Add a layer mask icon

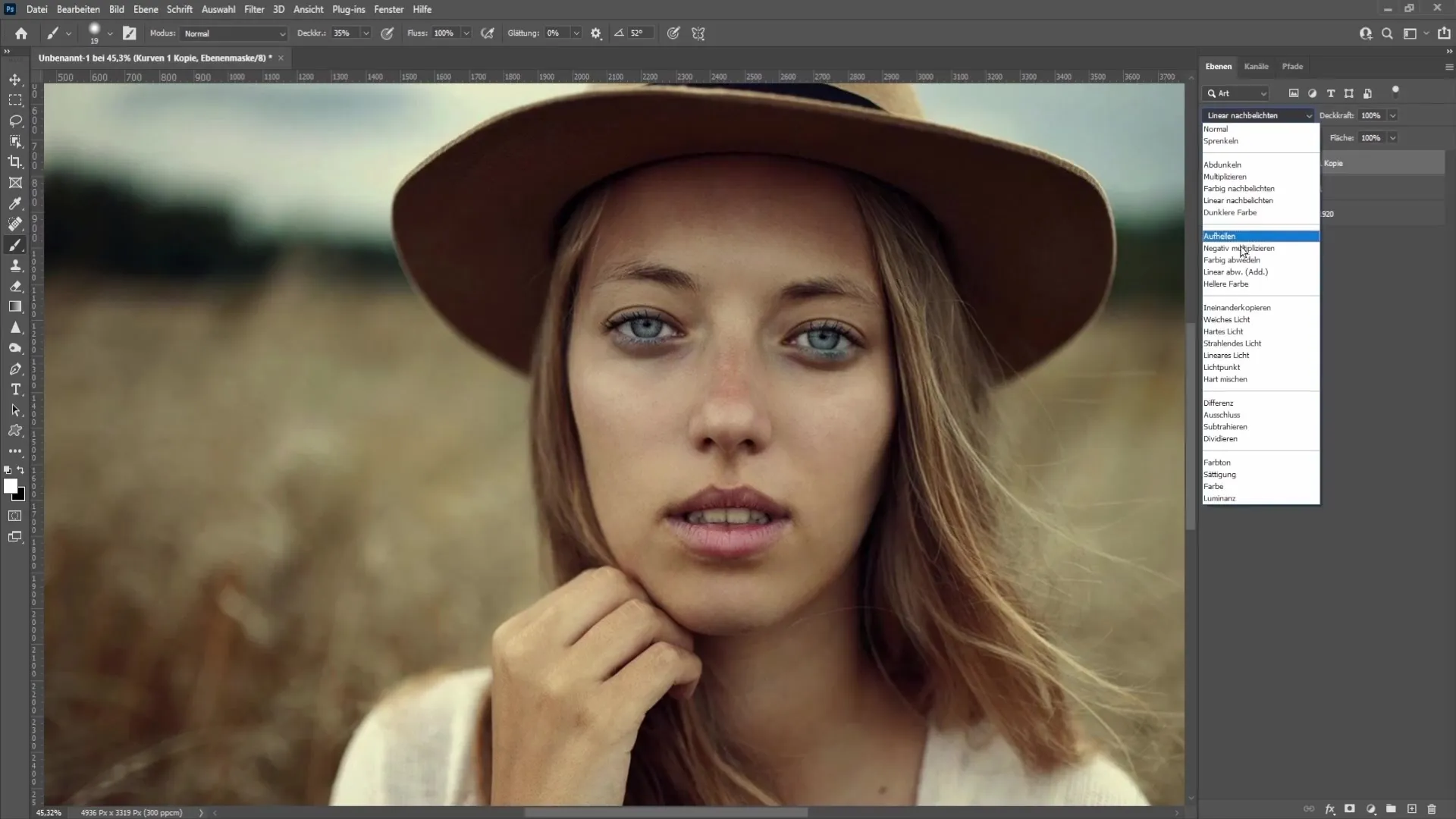tap(1350, 809)
